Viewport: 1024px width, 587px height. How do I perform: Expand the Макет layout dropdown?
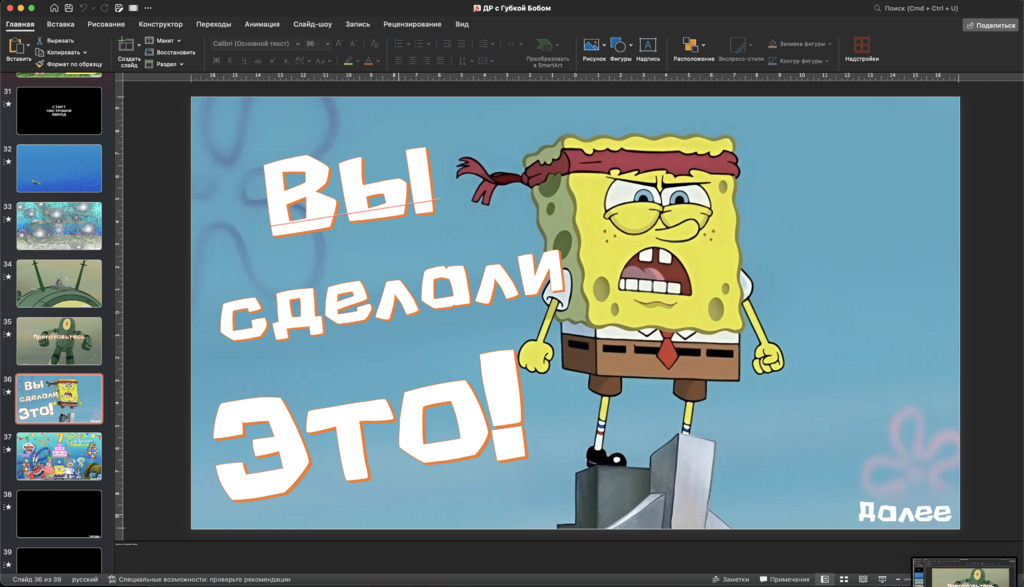(179, 40)
